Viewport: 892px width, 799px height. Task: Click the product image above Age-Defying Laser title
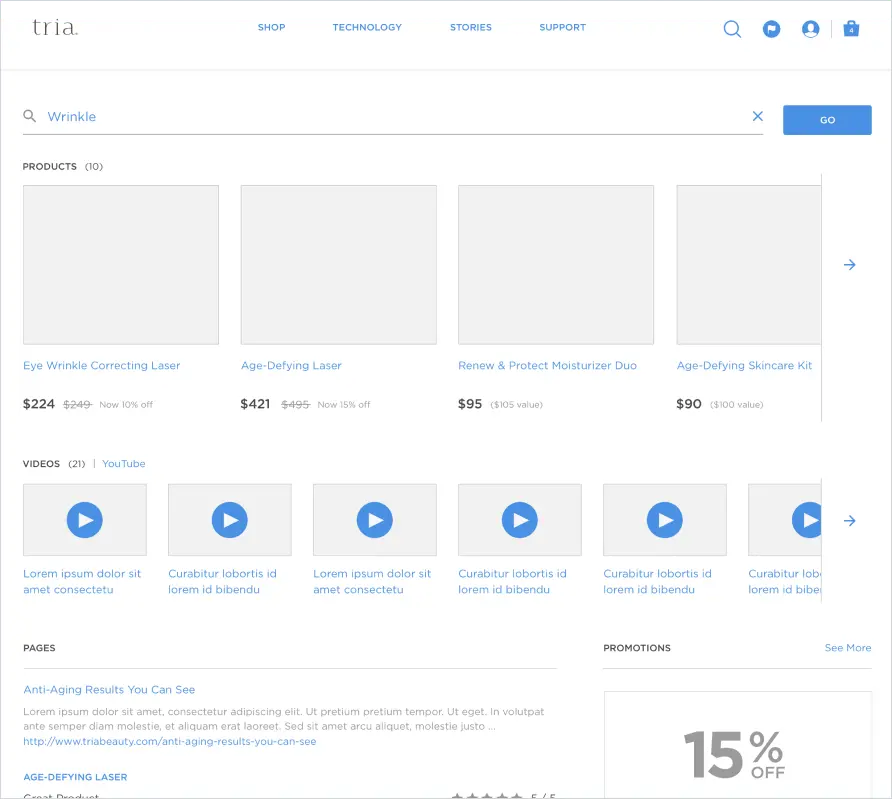pyautogui.click(x=338, y=264)
